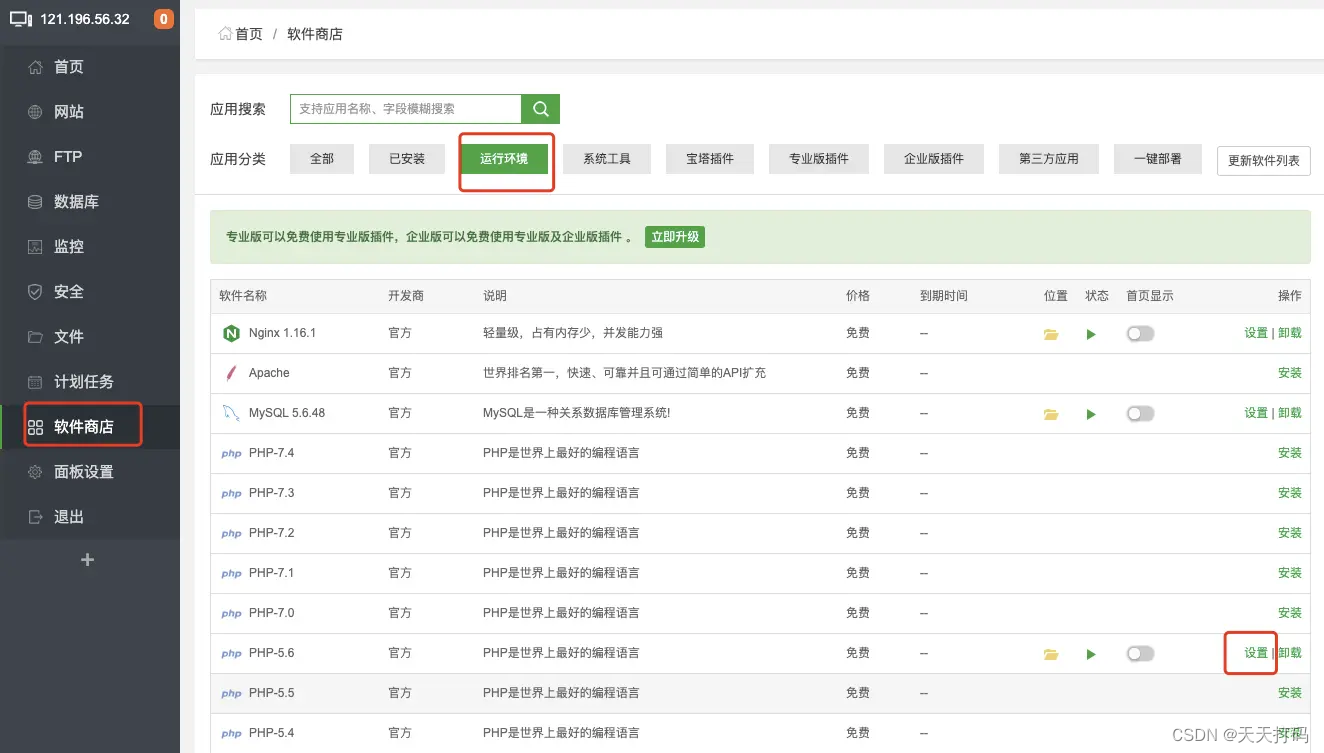This screenshot has height=753, width=1324.
Task: Click the PHP-7.2 php logo icon
Action: pyautogui.click(x=231, y=533)
